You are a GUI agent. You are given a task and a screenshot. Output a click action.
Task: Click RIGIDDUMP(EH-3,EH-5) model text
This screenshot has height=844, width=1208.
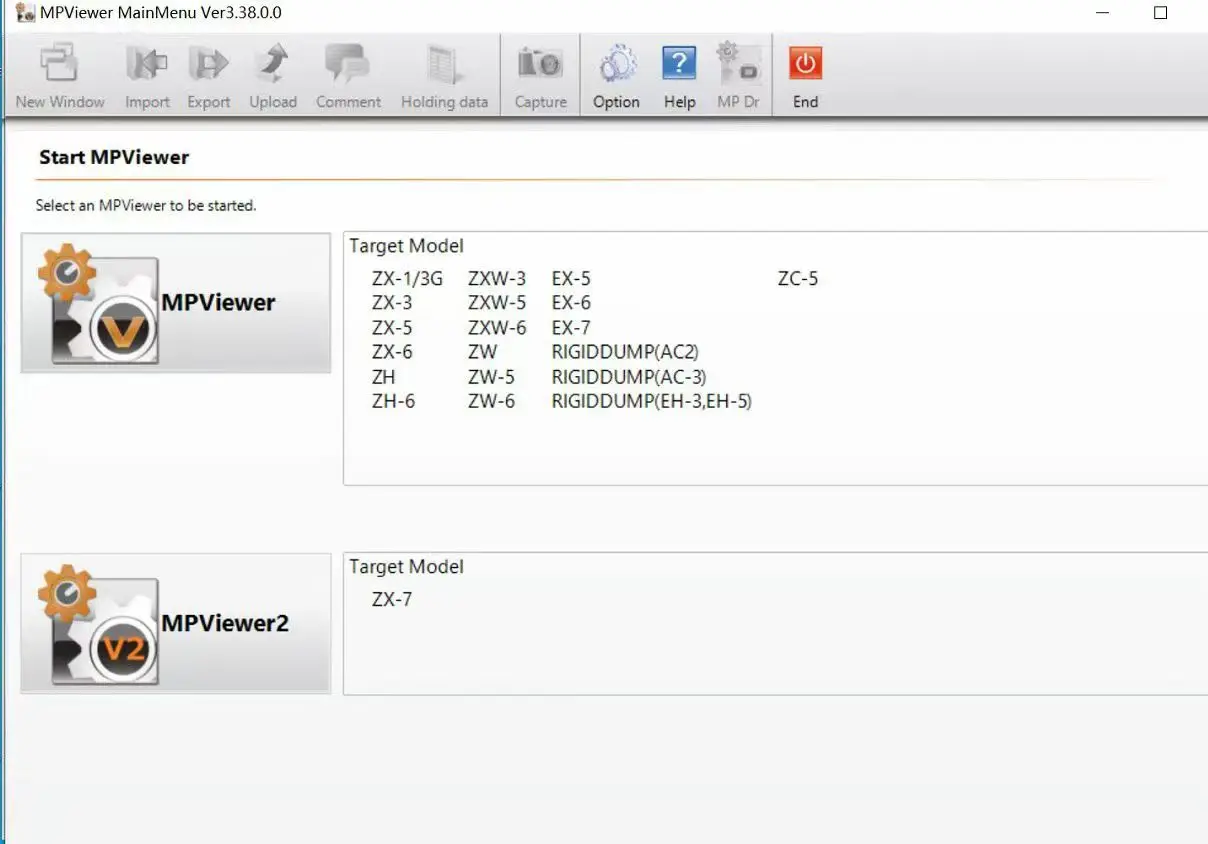coord(651,401)
